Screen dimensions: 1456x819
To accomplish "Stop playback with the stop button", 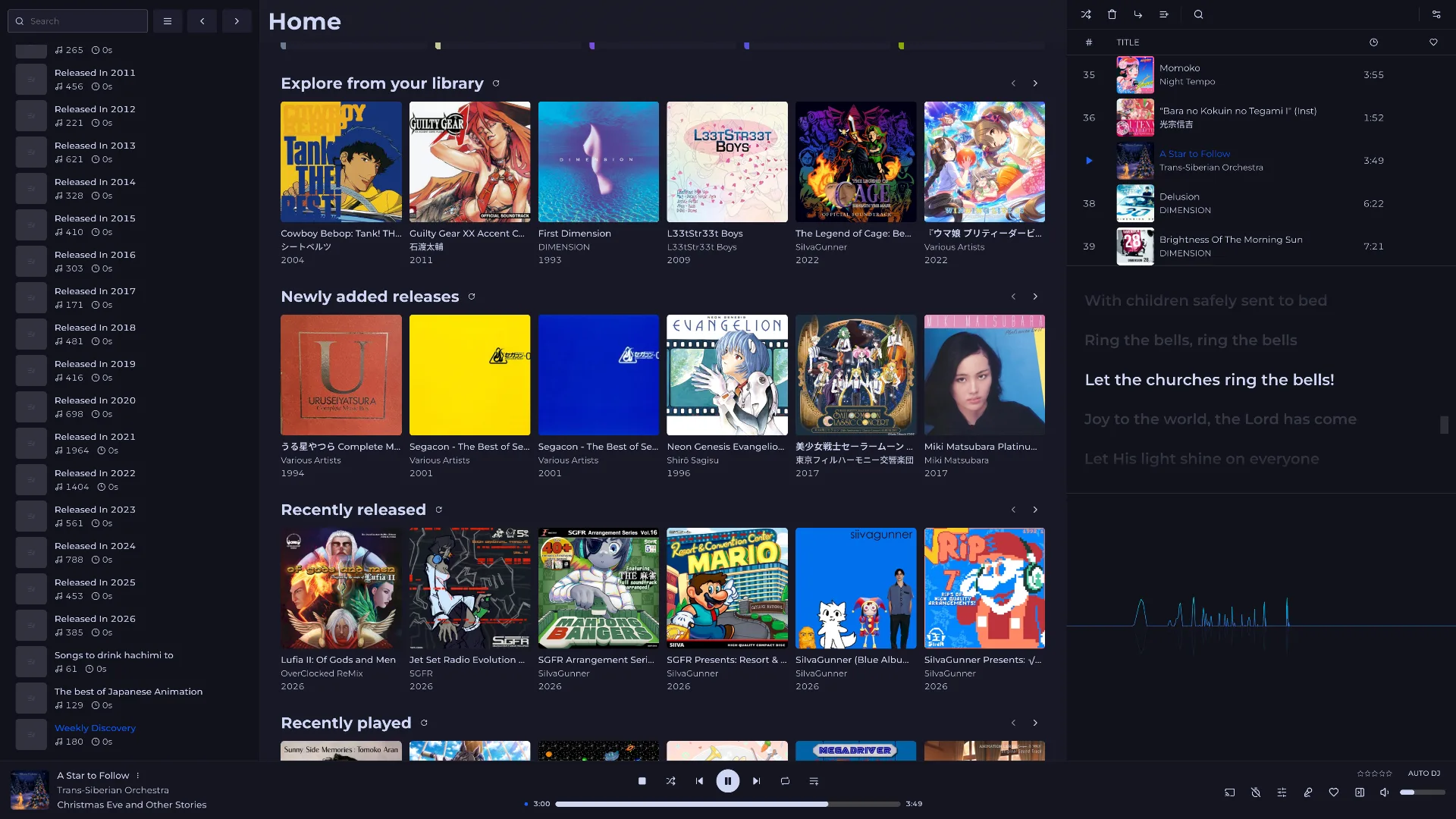I will click(x=642, y=781).
